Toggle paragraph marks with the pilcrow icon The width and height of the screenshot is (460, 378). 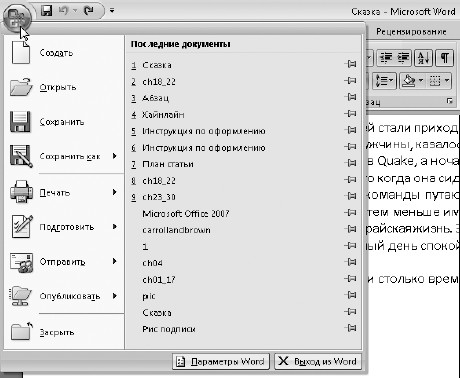tap(444, 58)
